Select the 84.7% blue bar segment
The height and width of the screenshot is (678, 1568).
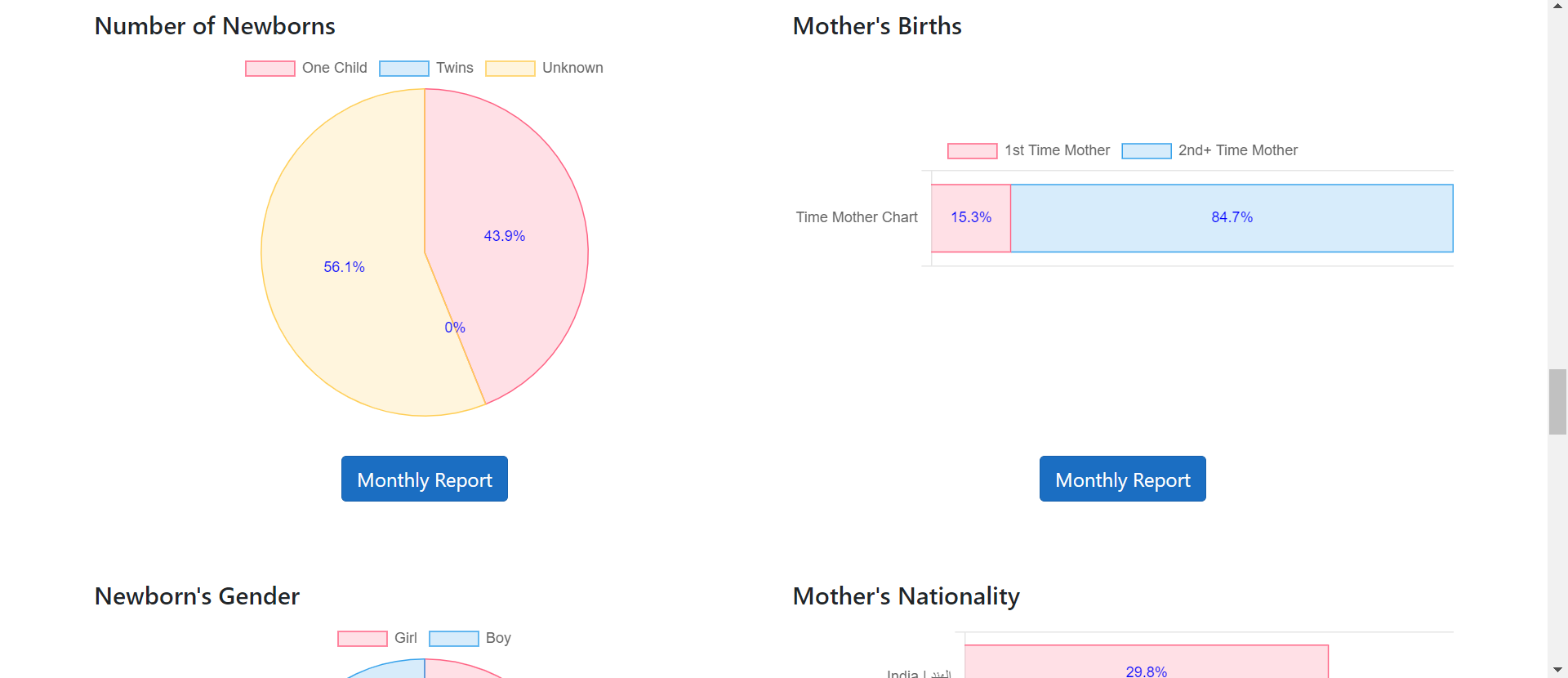pos(1232,218)
